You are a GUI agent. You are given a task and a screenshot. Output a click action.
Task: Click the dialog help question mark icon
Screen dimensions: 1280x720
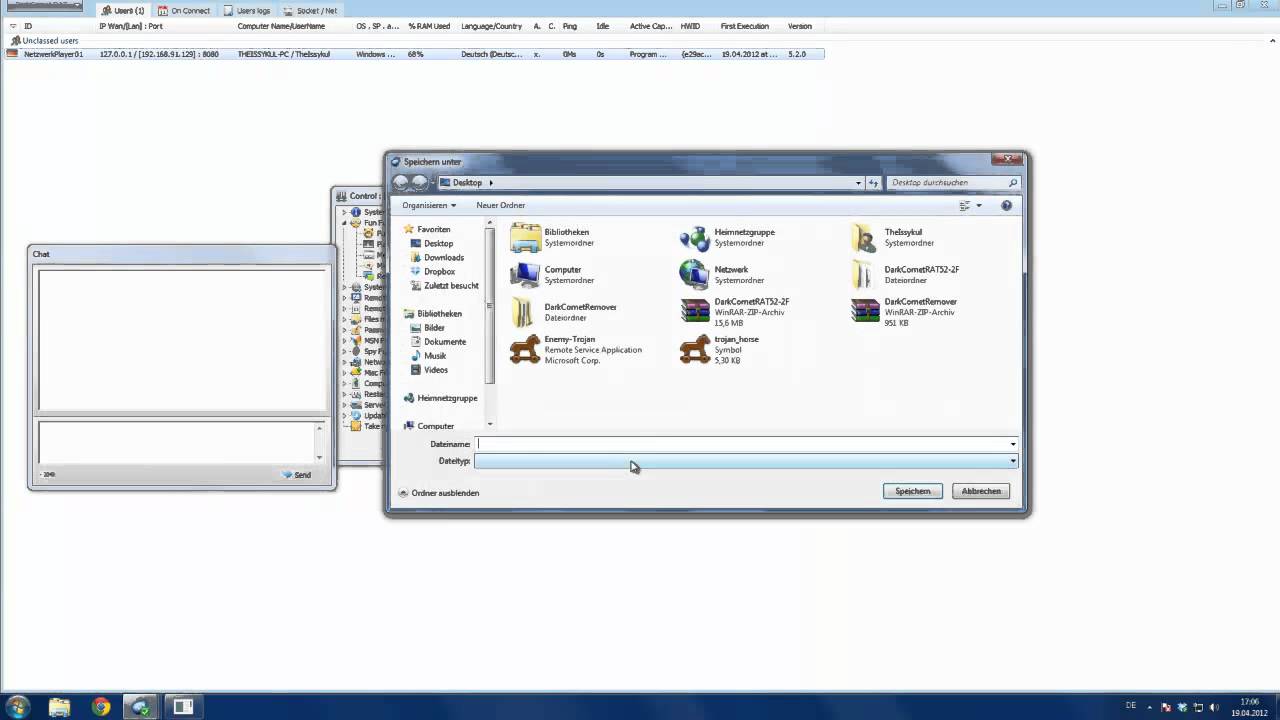click(1006, 205)
